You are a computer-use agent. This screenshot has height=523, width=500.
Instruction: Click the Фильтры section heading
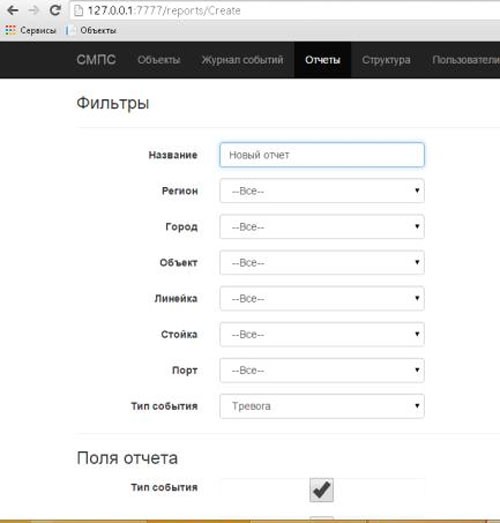pyautogui.click(x=113, y=103)
